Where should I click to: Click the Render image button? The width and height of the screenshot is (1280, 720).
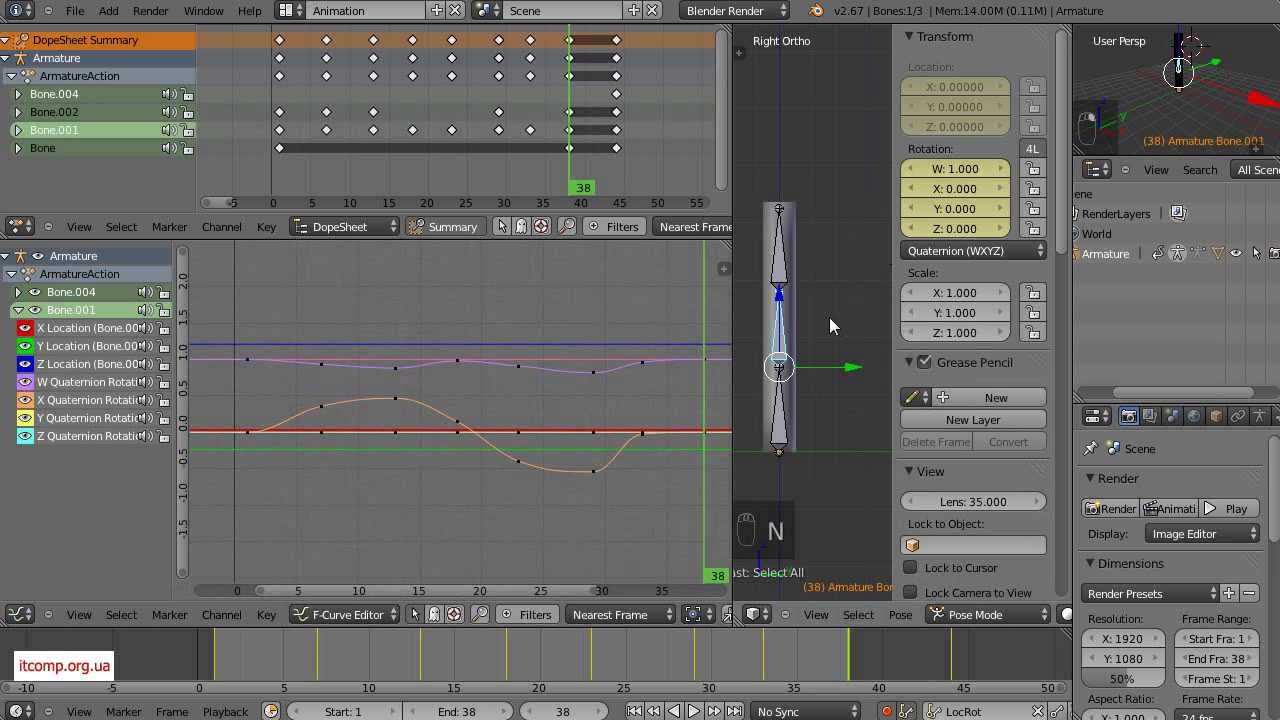tap(1110, 509)
